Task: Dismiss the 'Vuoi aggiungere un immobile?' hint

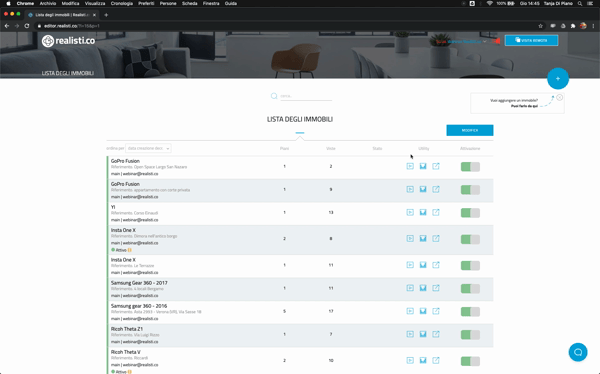Action: [559, 98]
